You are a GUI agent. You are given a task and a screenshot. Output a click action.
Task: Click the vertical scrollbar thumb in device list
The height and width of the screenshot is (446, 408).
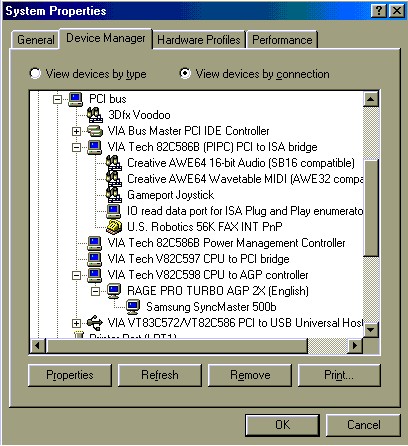[x=371, y=208]
